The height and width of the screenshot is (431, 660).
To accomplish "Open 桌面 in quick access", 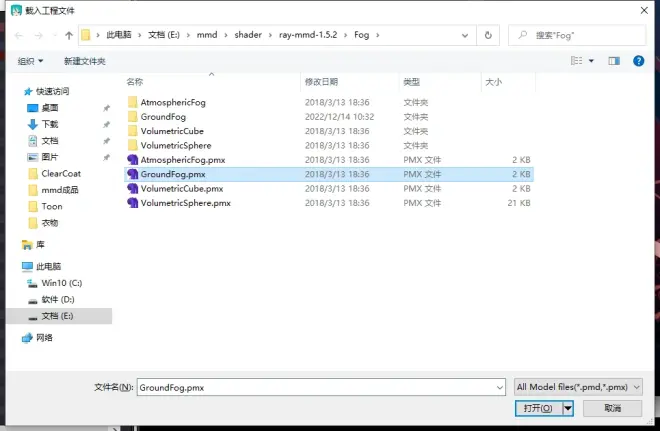I will pyautogui.click(x=50, y=108).
